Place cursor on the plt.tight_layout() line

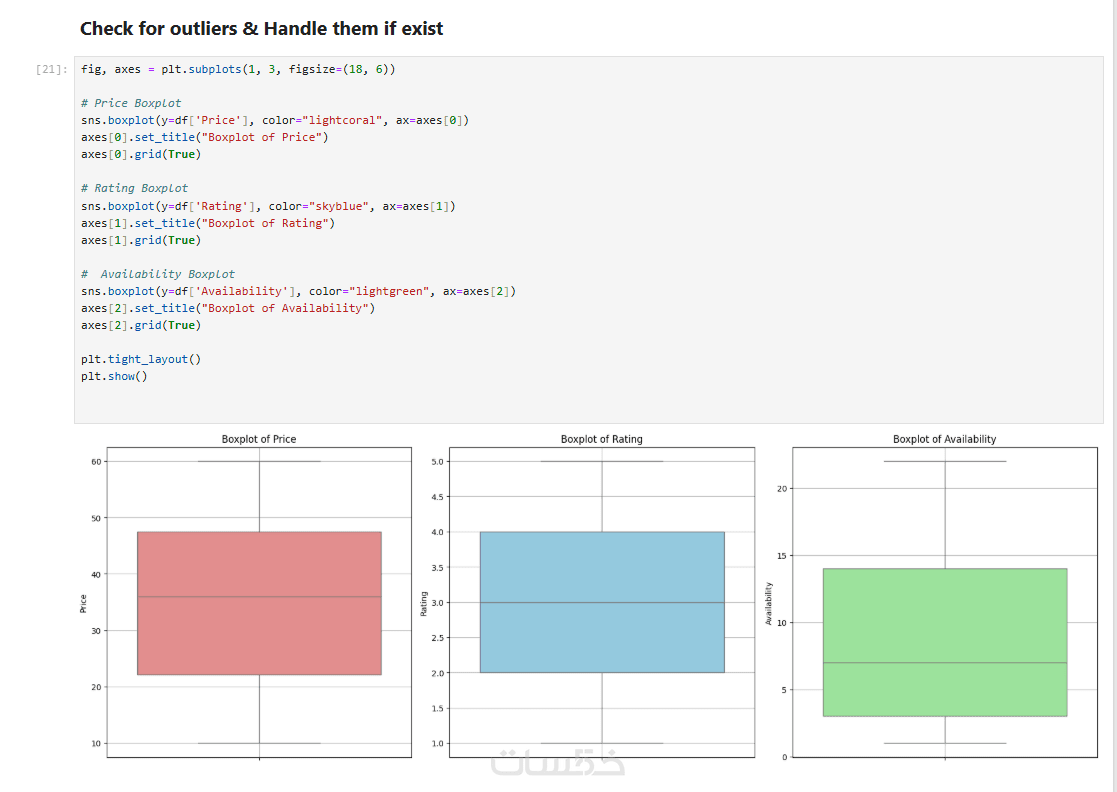point(141,359)
